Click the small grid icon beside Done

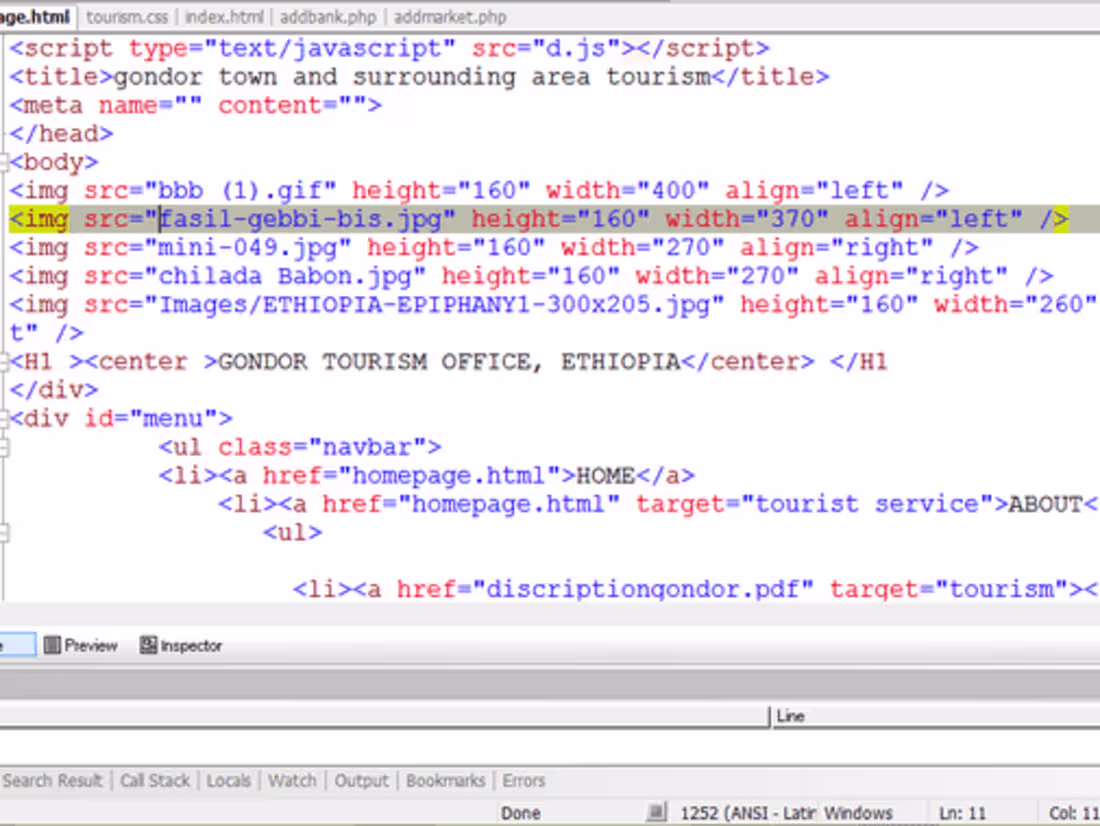tap(657, 811)
